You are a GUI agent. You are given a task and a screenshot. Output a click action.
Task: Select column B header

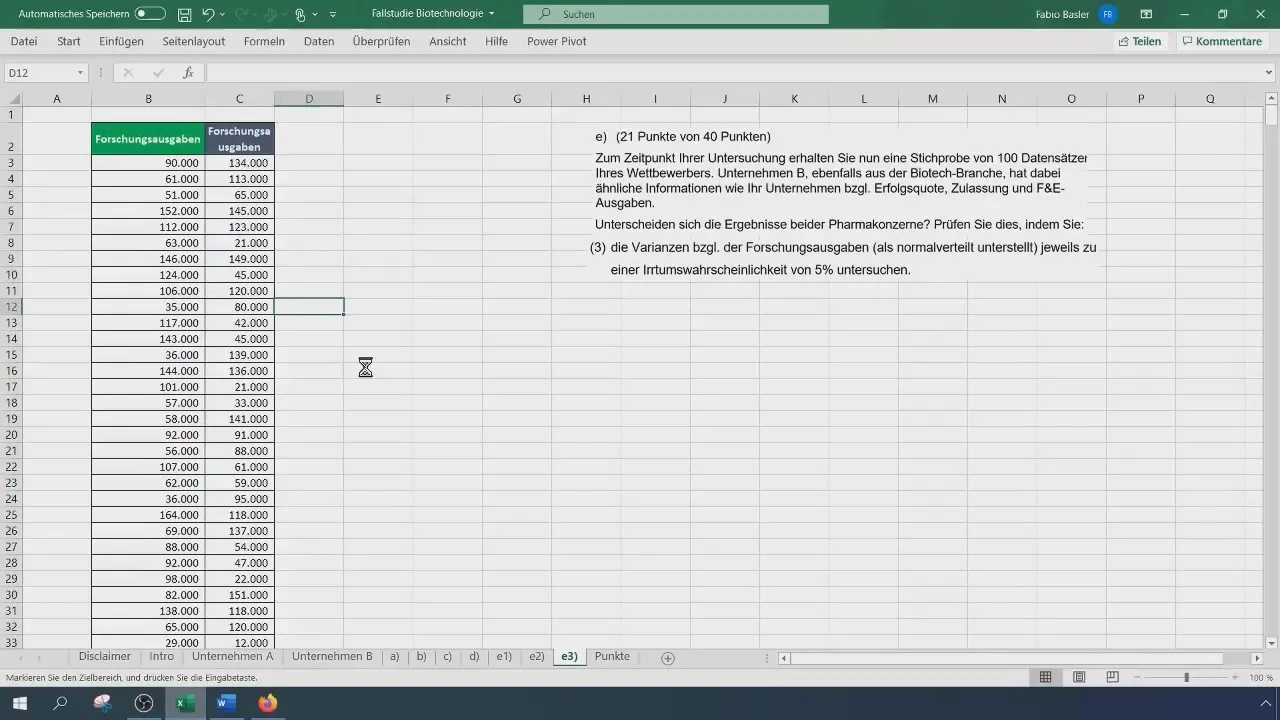(148, 99)
